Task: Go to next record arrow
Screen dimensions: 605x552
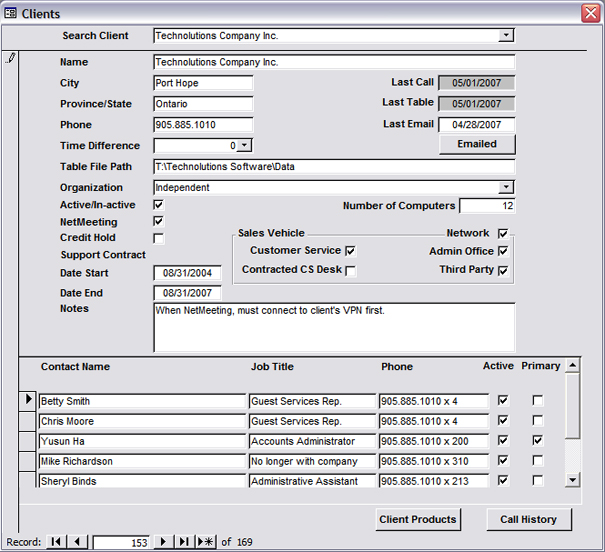Action: click(x=163, y=542)
